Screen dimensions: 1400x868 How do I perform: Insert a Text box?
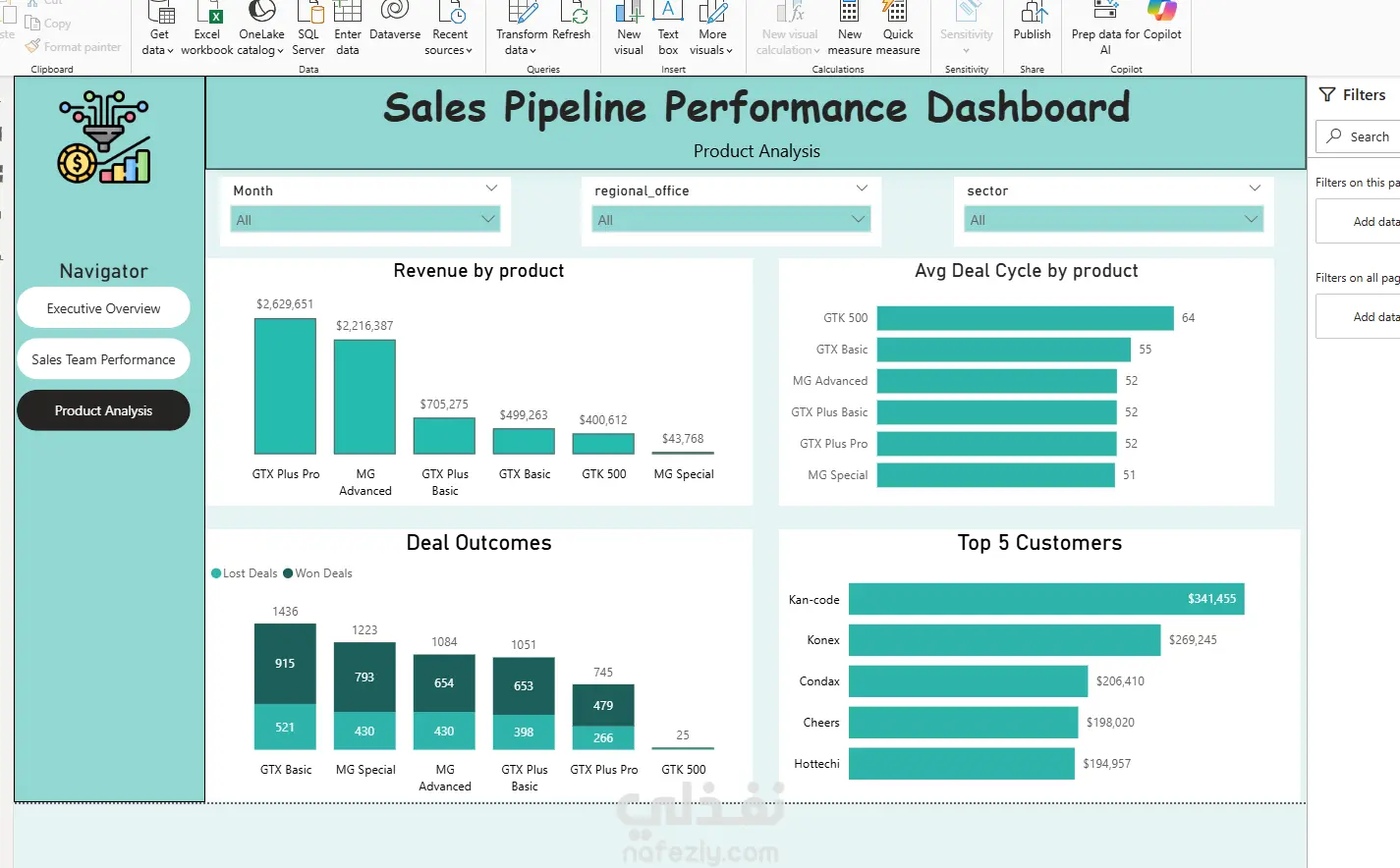[668, 28]
